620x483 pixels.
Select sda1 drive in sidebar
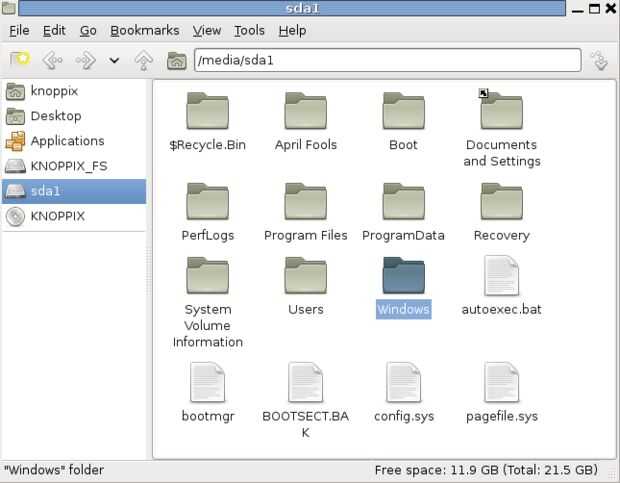point(74,191)
